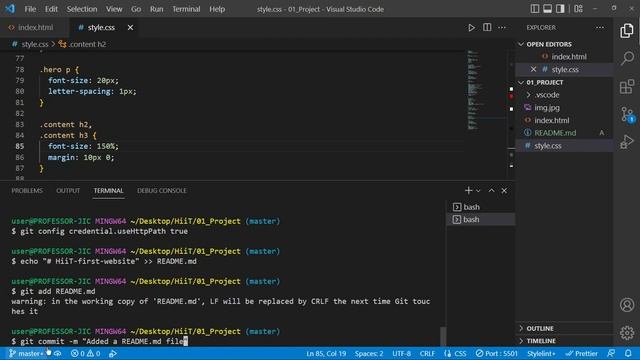Open the Manage gear icon
The height and width of the screenshot is (360, 640).
tap(627, 333)
